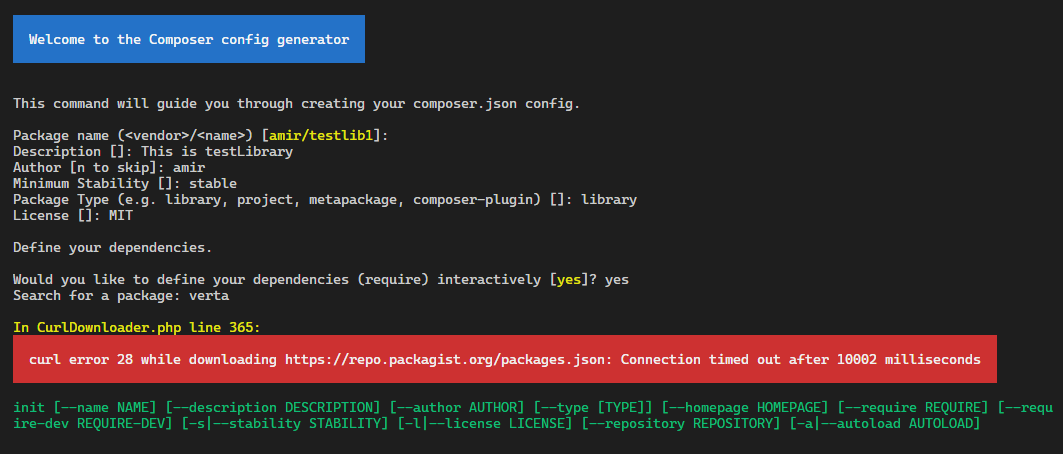Click the "Author [n to skip]: amir" line

tap(109, 167)
